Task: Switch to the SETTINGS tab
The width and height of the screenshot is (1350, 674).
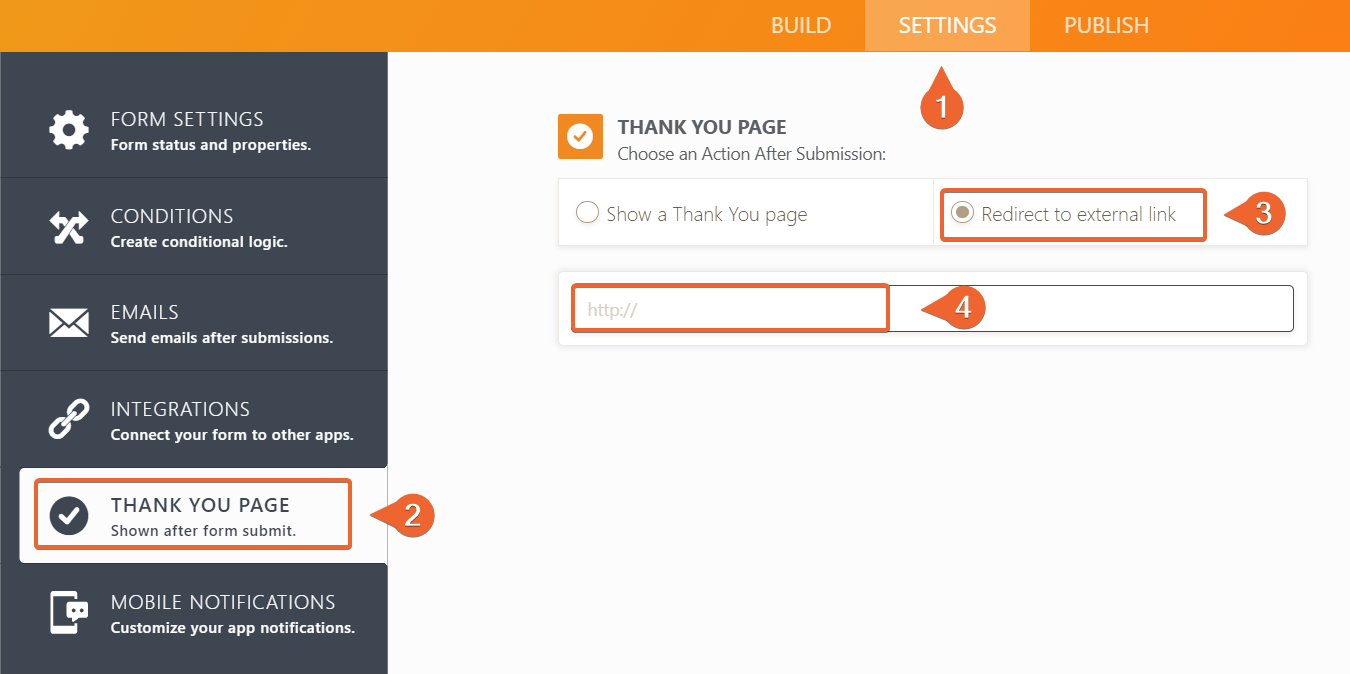Action: (x=946, y=25)
